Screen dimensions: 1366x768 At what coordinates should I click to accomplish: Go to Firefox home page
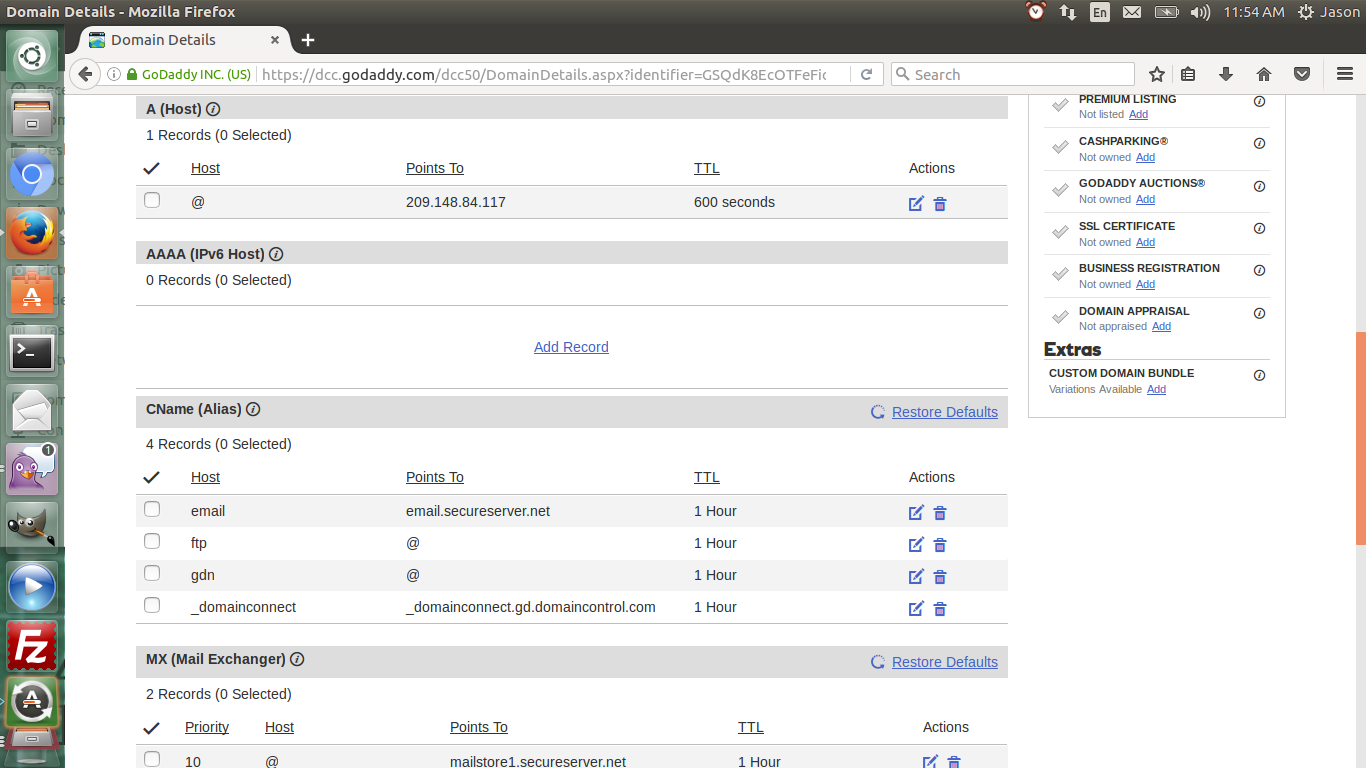point(1264,74)
